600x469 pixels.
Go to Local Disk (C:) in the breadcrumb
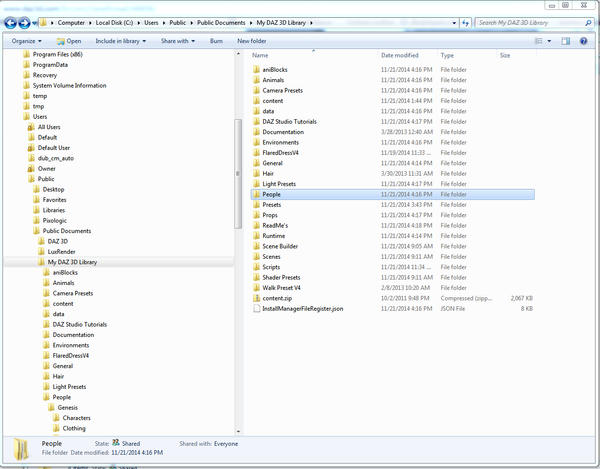(x=114, y=23)
